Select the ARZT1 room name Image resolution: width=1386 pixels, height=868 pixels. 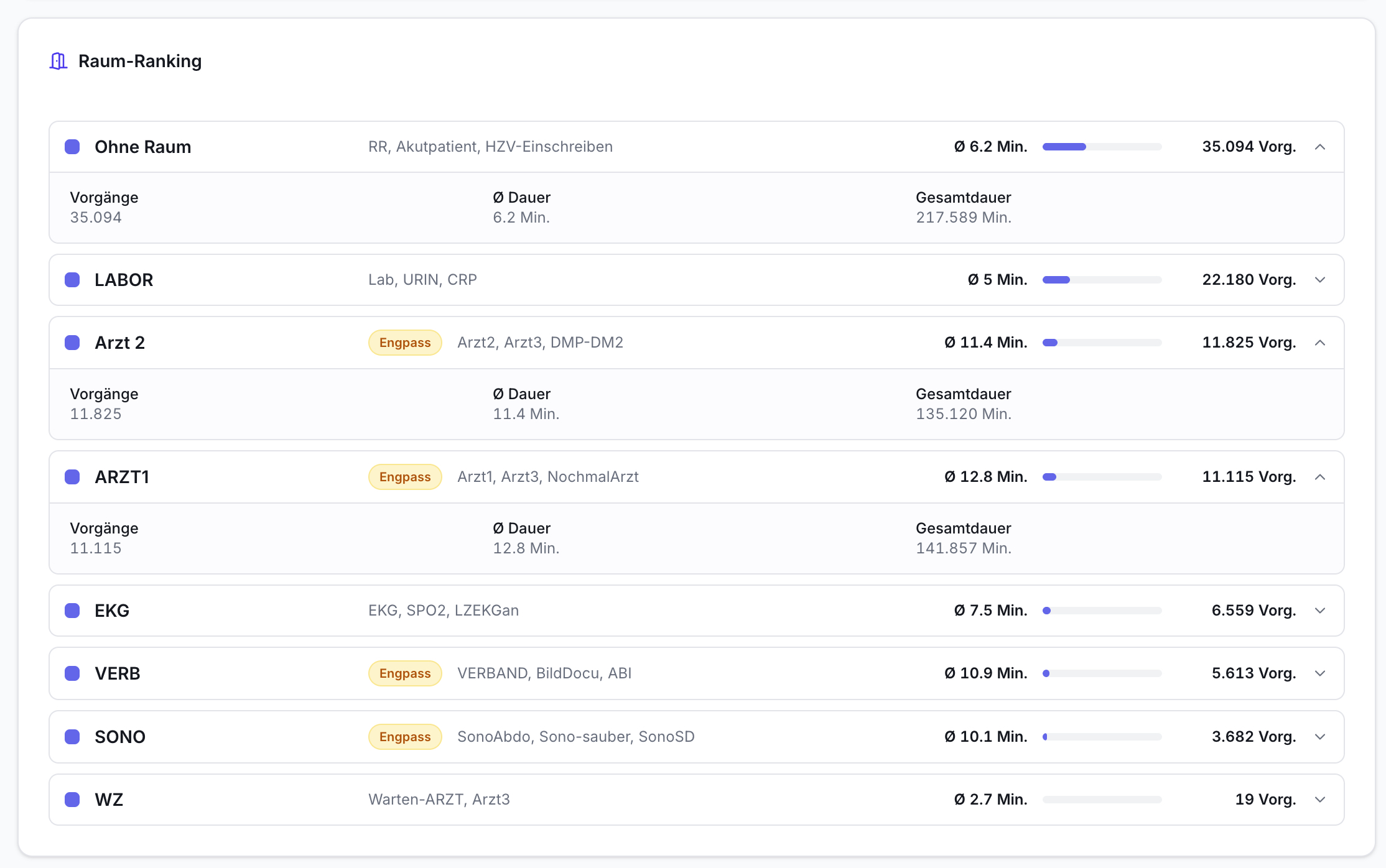click(x=122, y=477)
